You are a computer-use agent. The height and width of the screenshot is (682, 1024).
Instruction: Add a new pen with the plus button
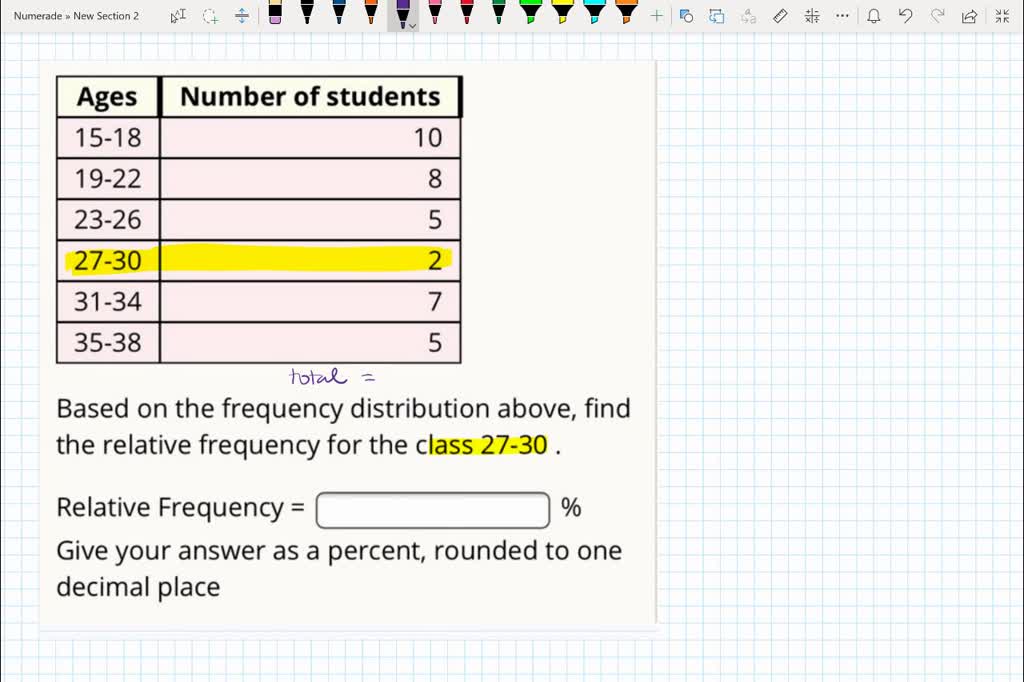[x=657, y=15]
